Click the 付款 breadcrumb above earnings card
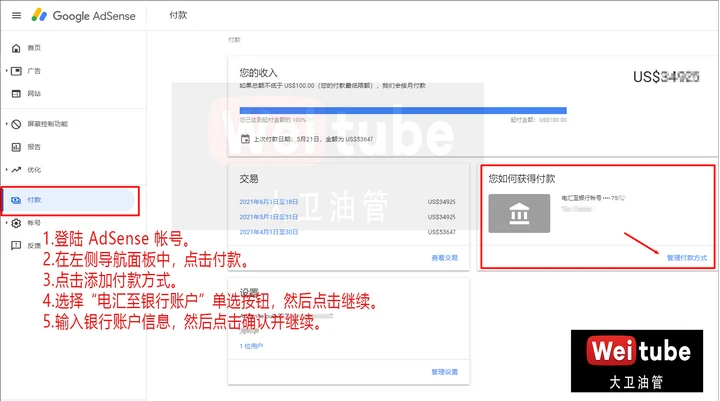The image size is (720, 401). (234, 40)
